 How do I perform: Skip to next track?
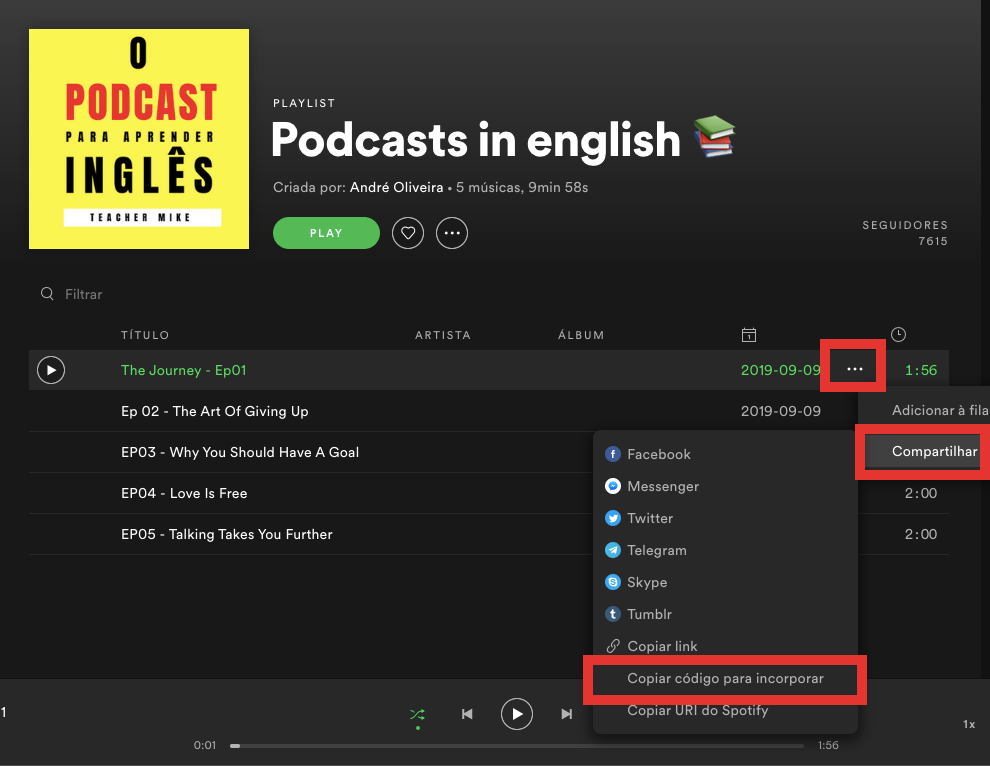[x=566, y=714]
